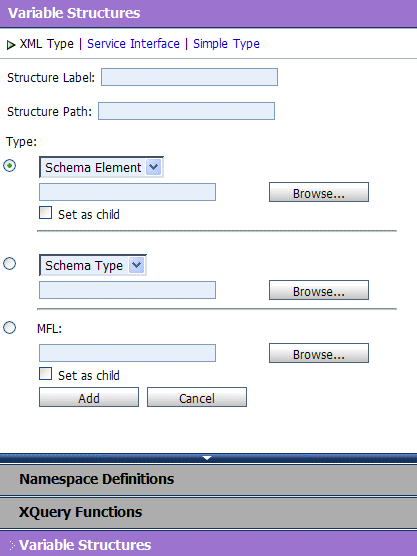The height and width of the screenshot is (556, 417).
Task: Select the Schema Type radio button
Action: point(10,263)
